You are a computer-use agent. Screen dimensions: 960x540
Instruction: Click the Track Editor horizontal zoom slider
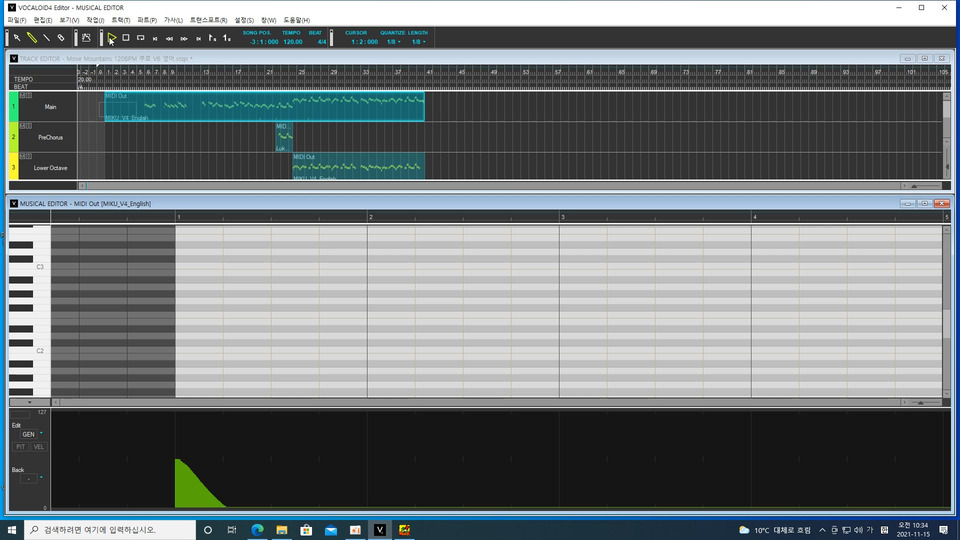927,186
